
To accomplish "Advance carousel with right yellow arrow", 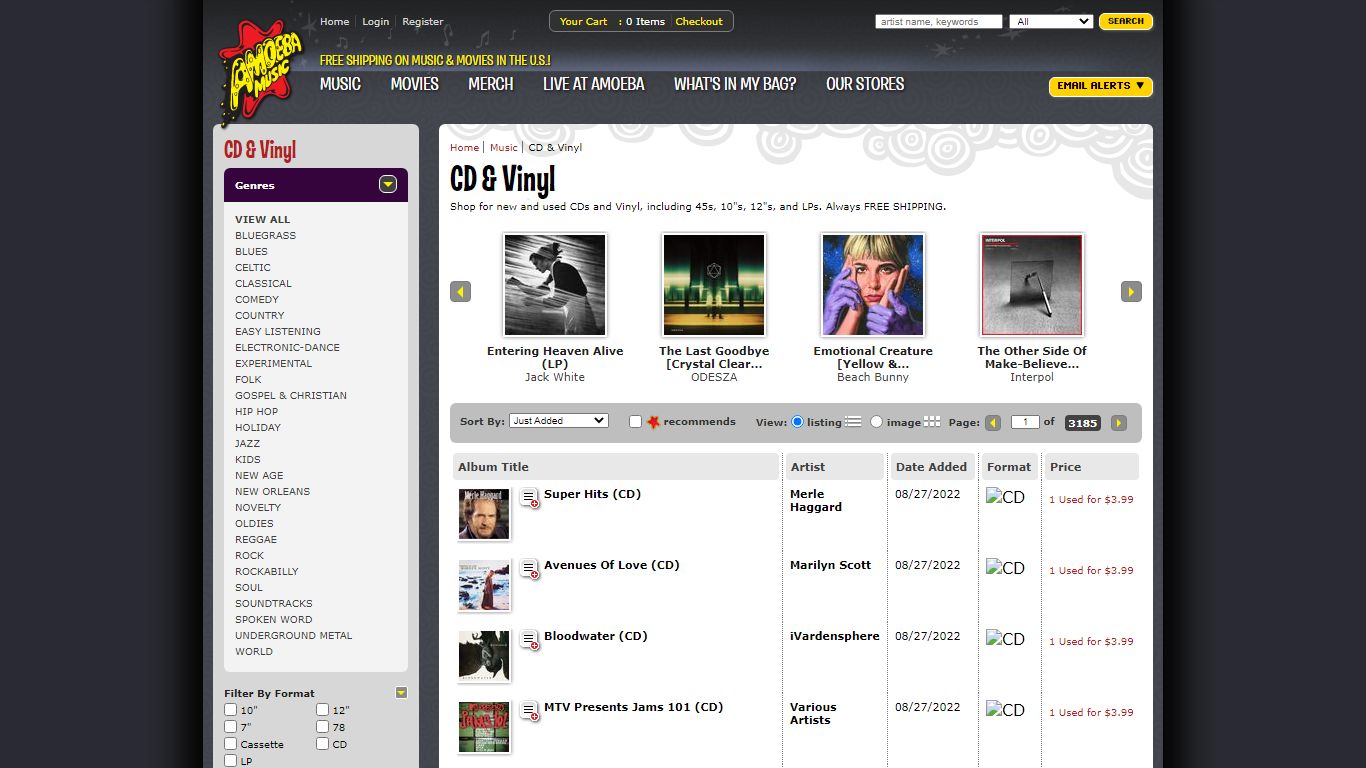I will click(x=1131, y=292).
